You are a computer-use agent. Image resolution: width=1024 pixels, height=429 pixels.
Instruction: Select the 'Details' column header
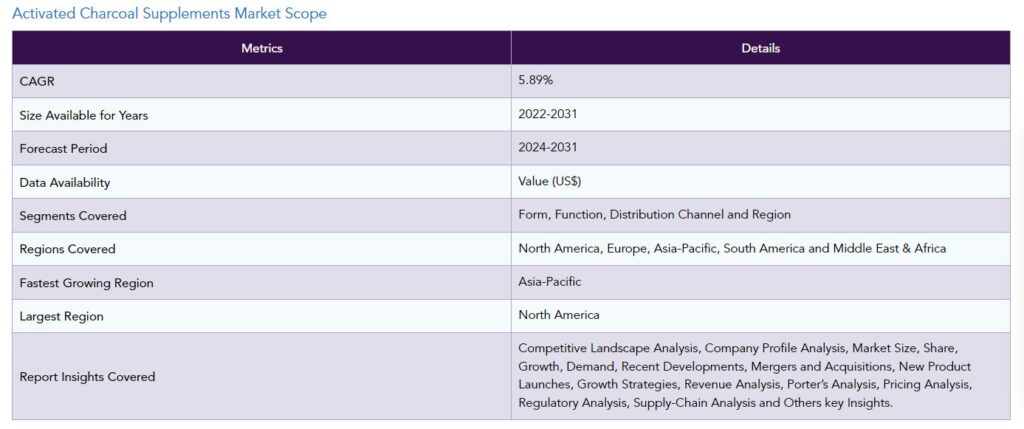tap(761, 48)
